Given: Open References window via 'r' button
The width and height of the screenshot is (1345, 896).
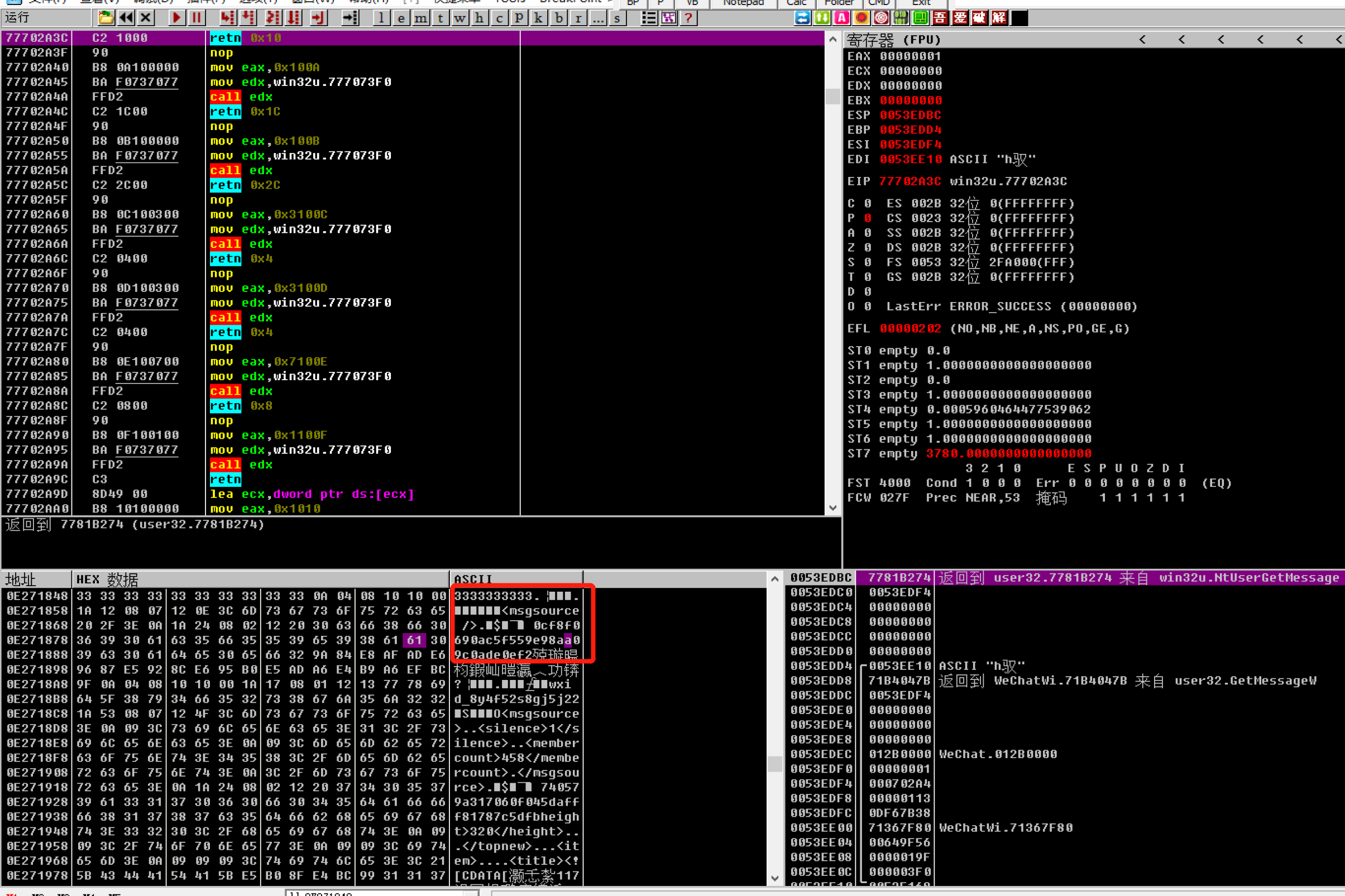Looking at the screenshot, I should coord(578,18).
